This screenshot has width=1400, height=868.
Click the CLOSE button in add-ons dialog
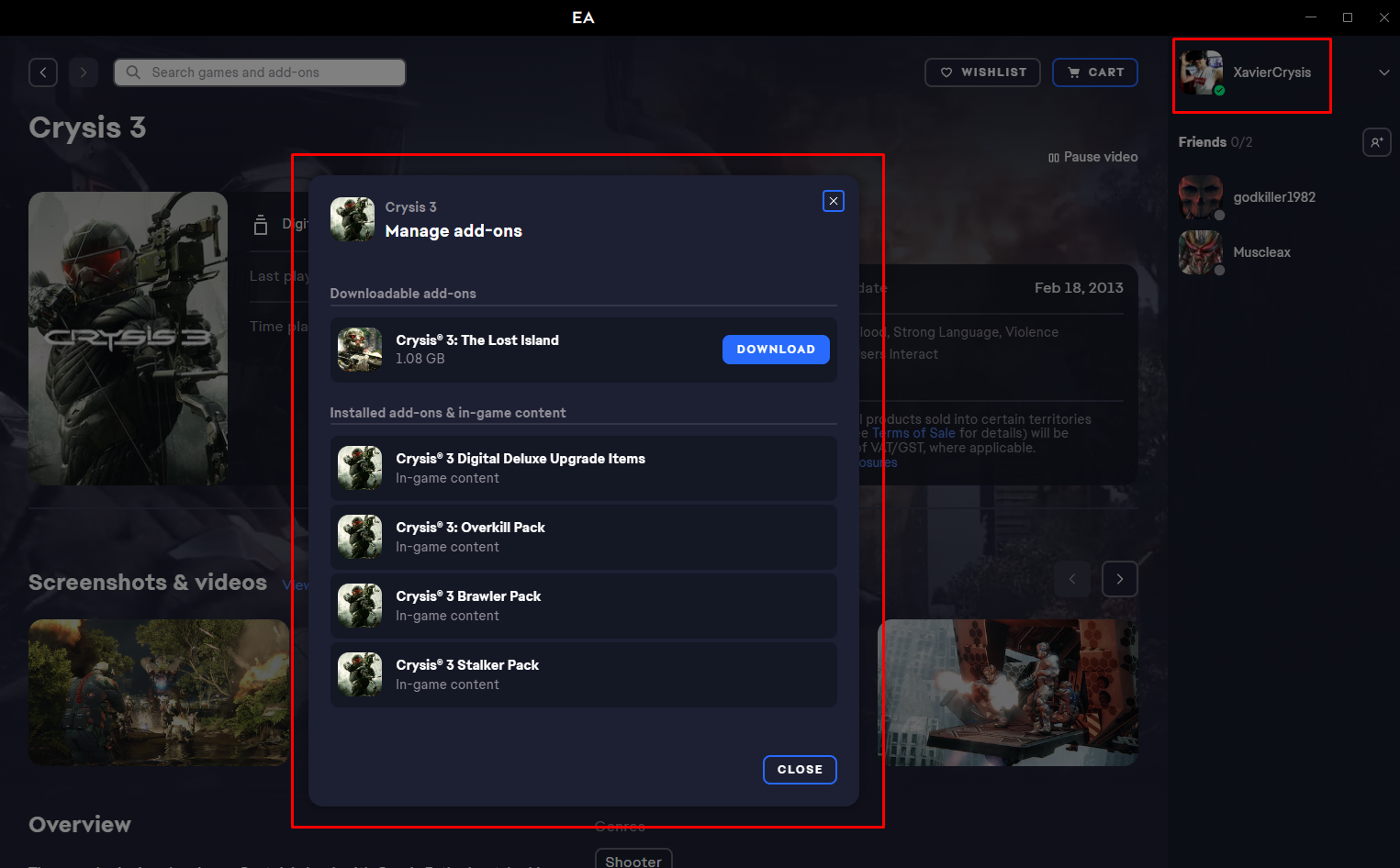[800, 770]
